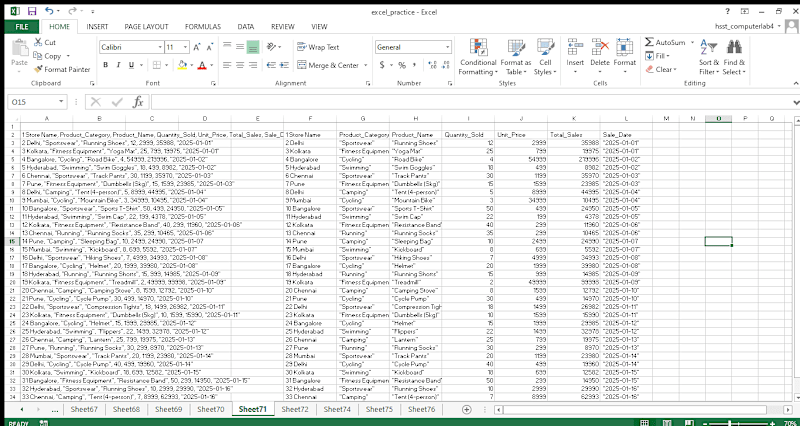
Task: Expand the font color dropdown arrow
Action: (x=212, y=65)
